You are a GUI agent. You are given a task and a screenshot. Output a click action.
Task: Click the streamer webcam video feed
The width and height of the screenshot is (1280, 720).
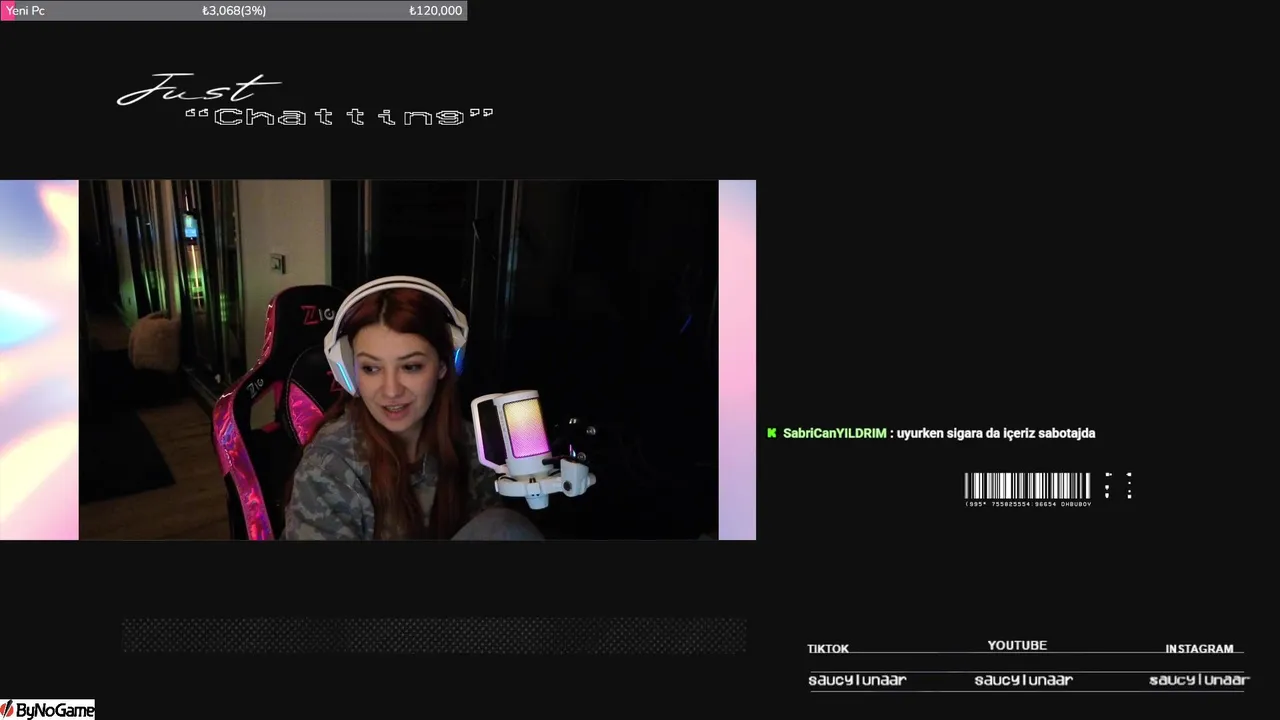pyautogui.click(x=398, y=360)
